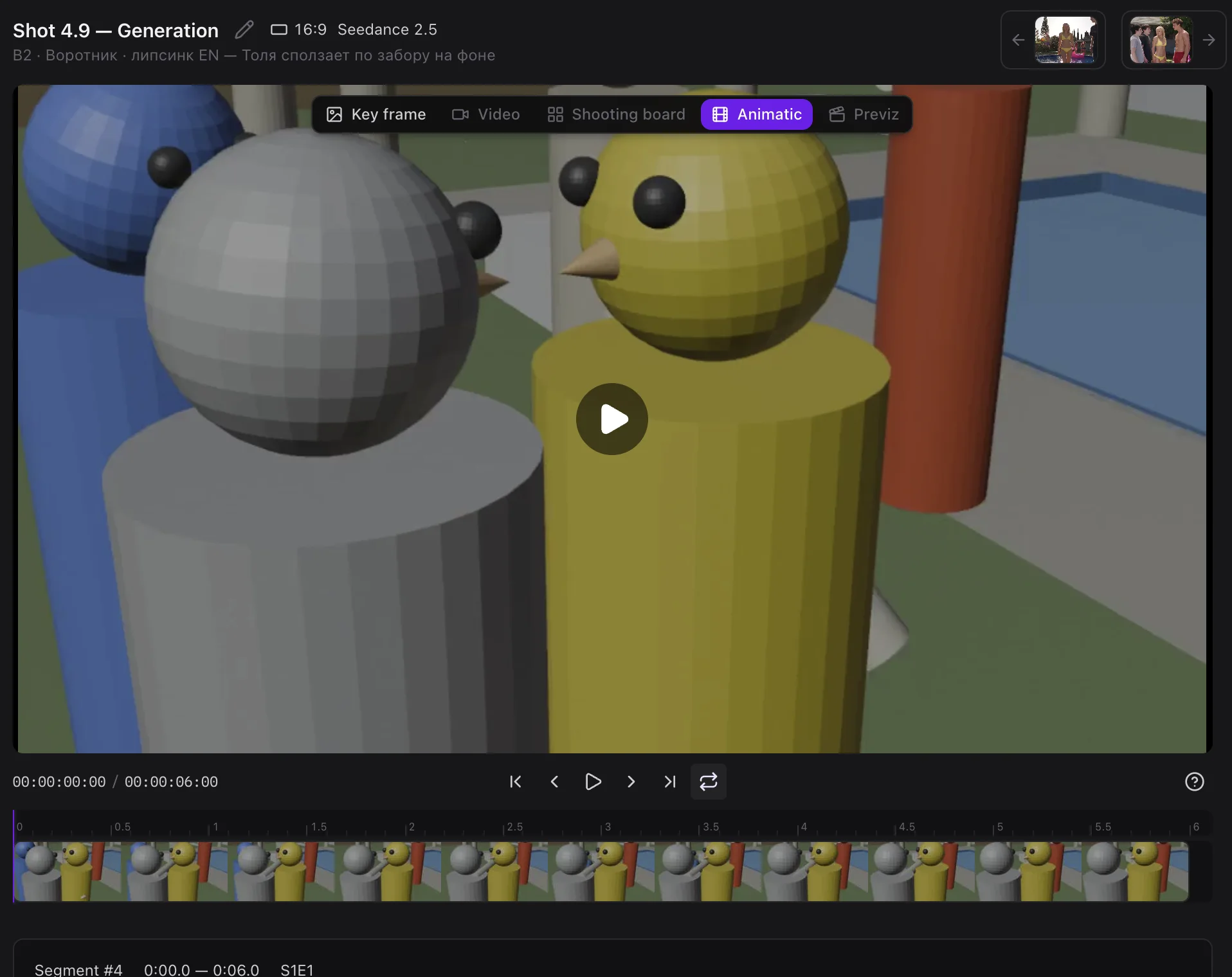Step back one frame
The width and height of the screenshot is (1232, 977).
[554, 782]
